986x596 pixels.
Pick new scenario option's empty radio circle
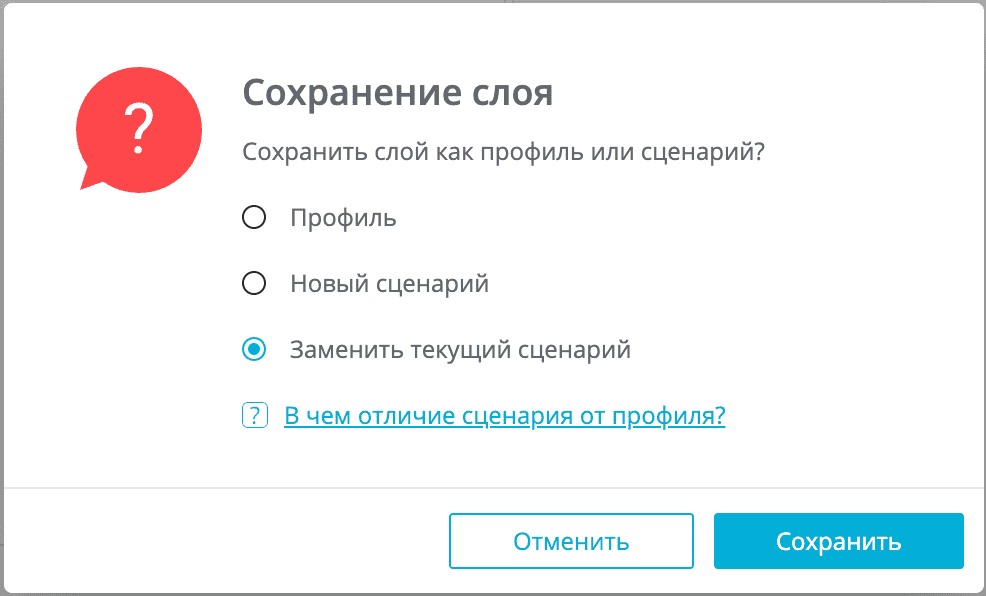254,284
